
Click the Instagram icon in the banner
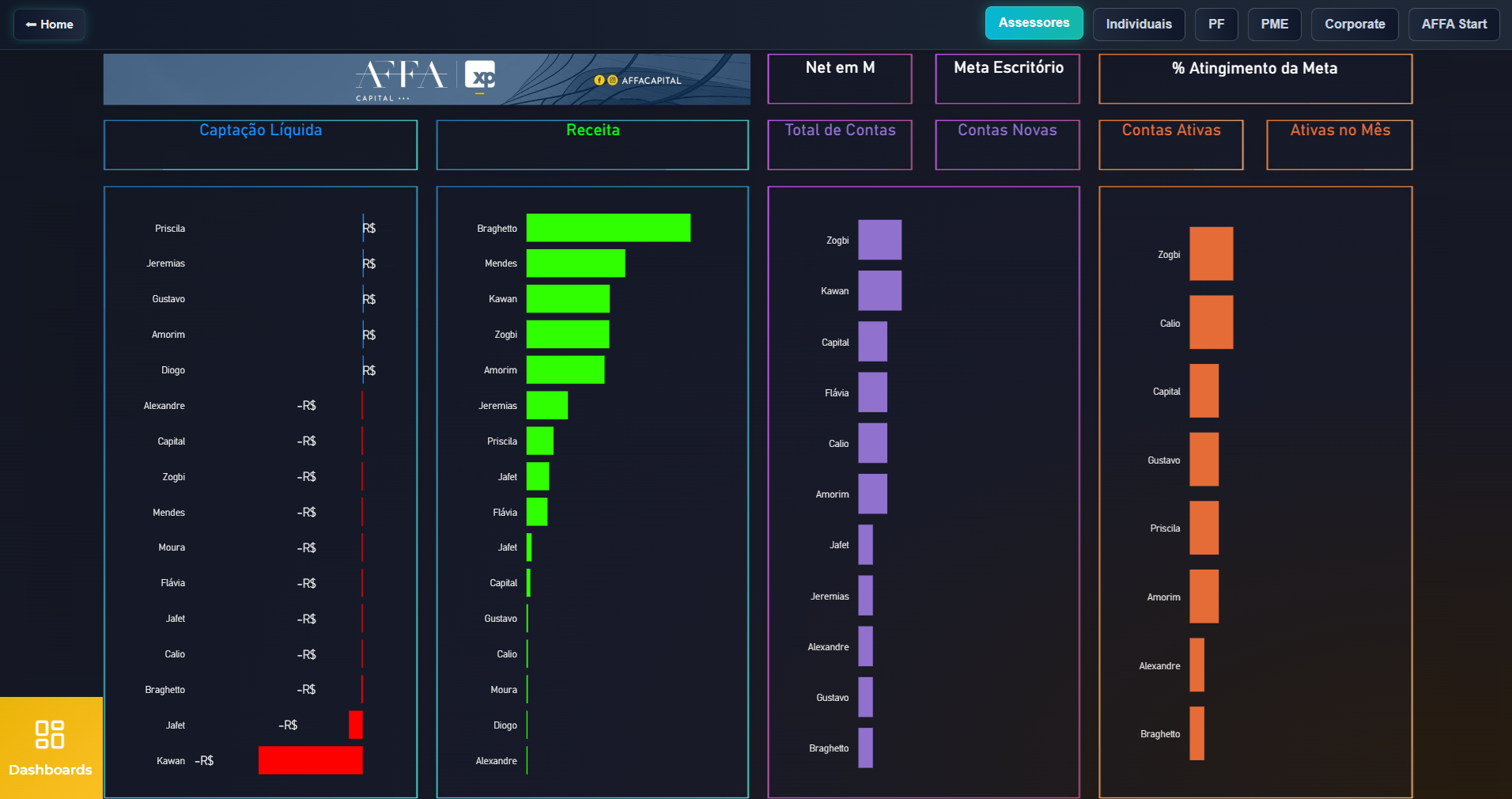click(x=613, y=80)
